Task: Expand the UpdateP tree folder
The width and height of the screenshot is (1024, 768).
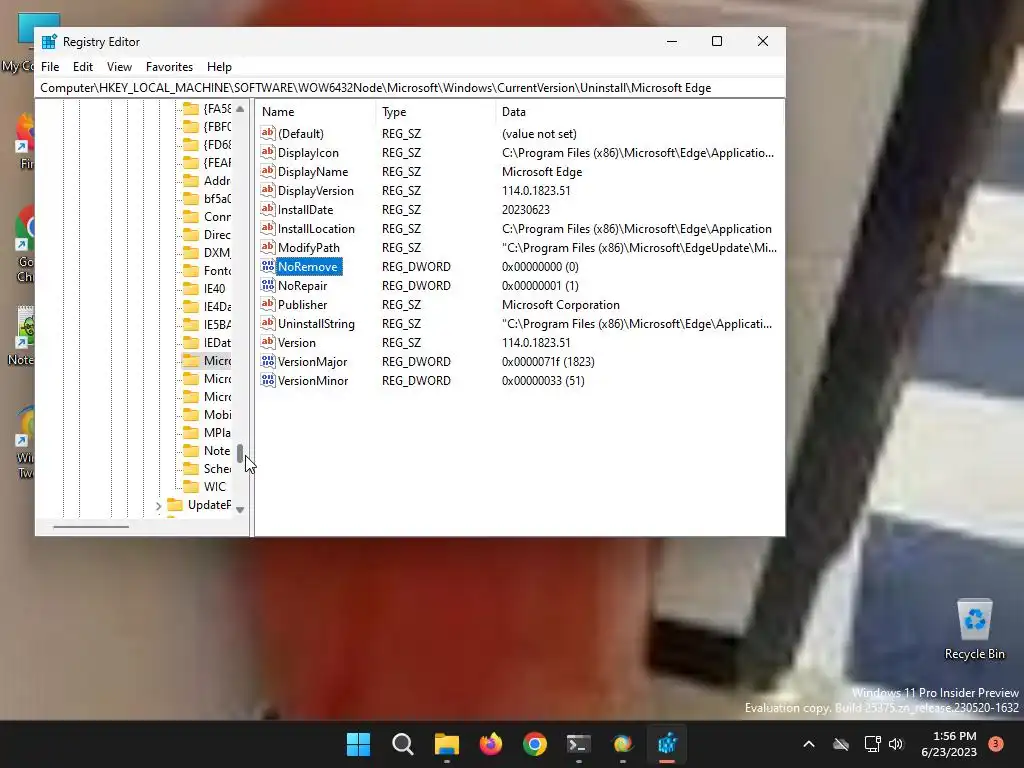Action: tap(158, 505)
